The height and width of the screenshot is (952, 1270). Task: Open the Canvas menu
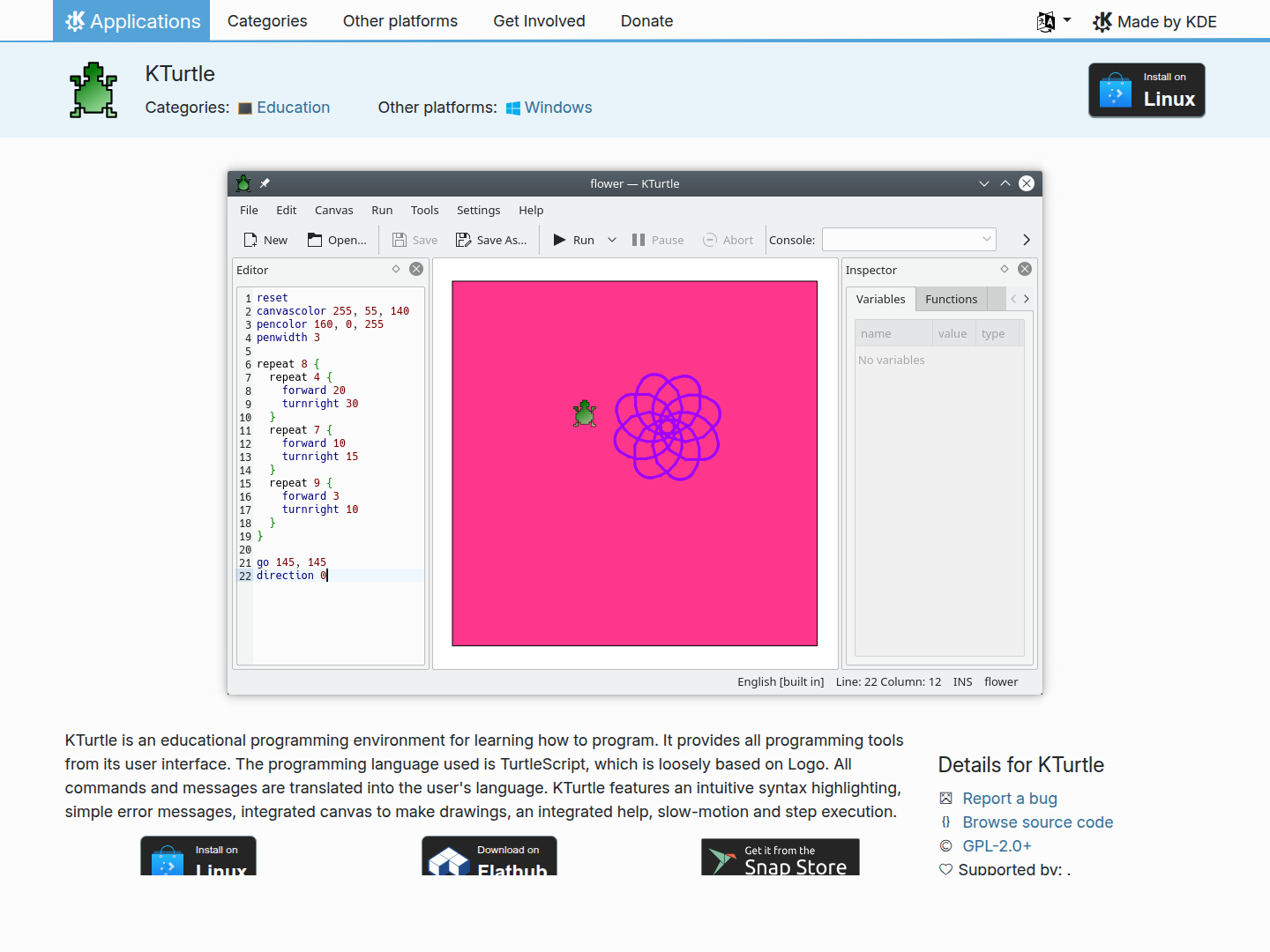(334, 210)
